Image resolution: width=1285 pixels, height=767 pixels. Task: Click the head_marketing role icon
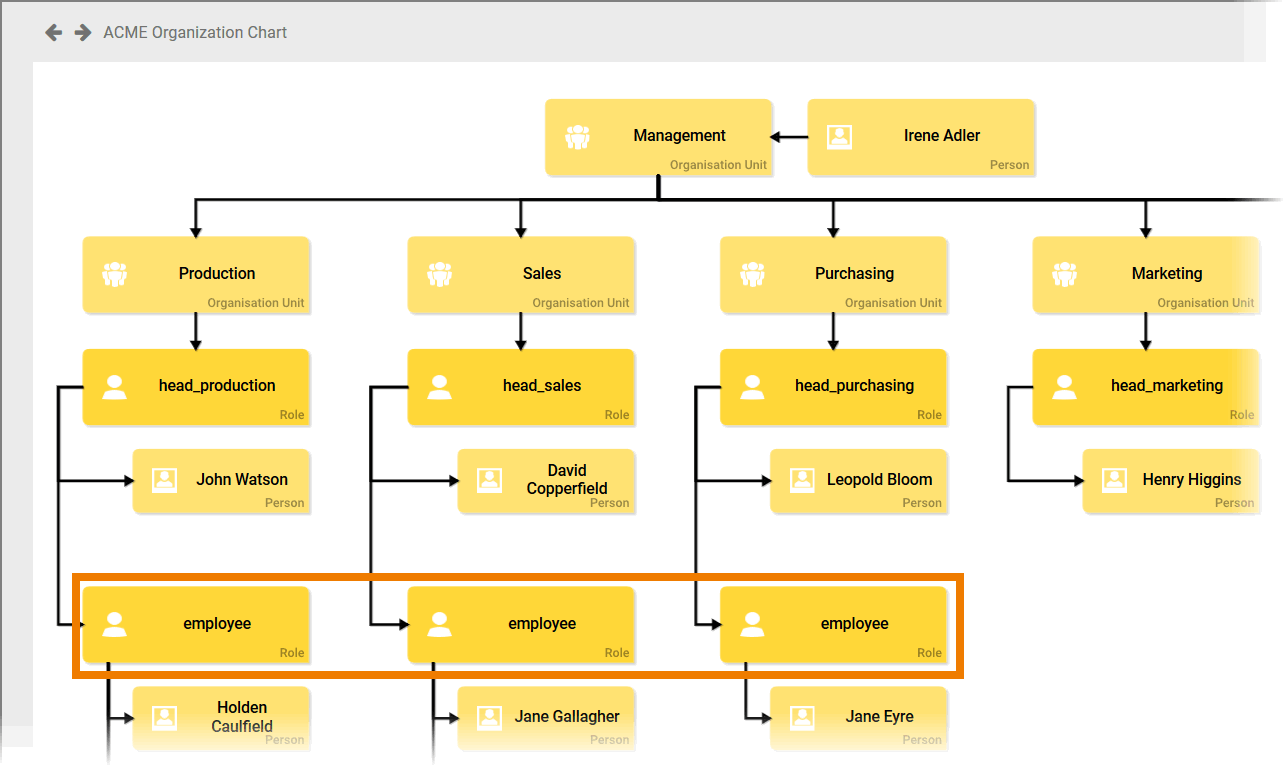[1065, 386]
